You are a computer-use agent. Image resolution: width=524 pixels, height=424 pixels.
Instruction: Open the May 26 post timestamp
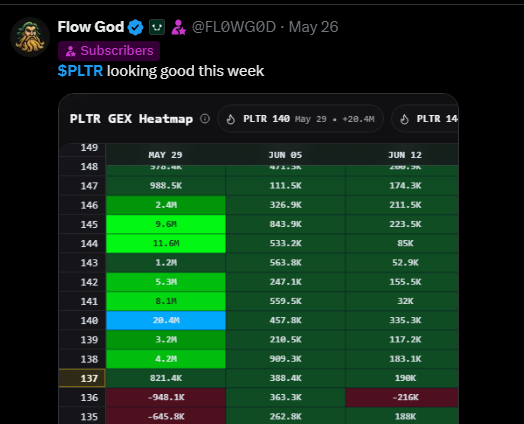(313, 27)
